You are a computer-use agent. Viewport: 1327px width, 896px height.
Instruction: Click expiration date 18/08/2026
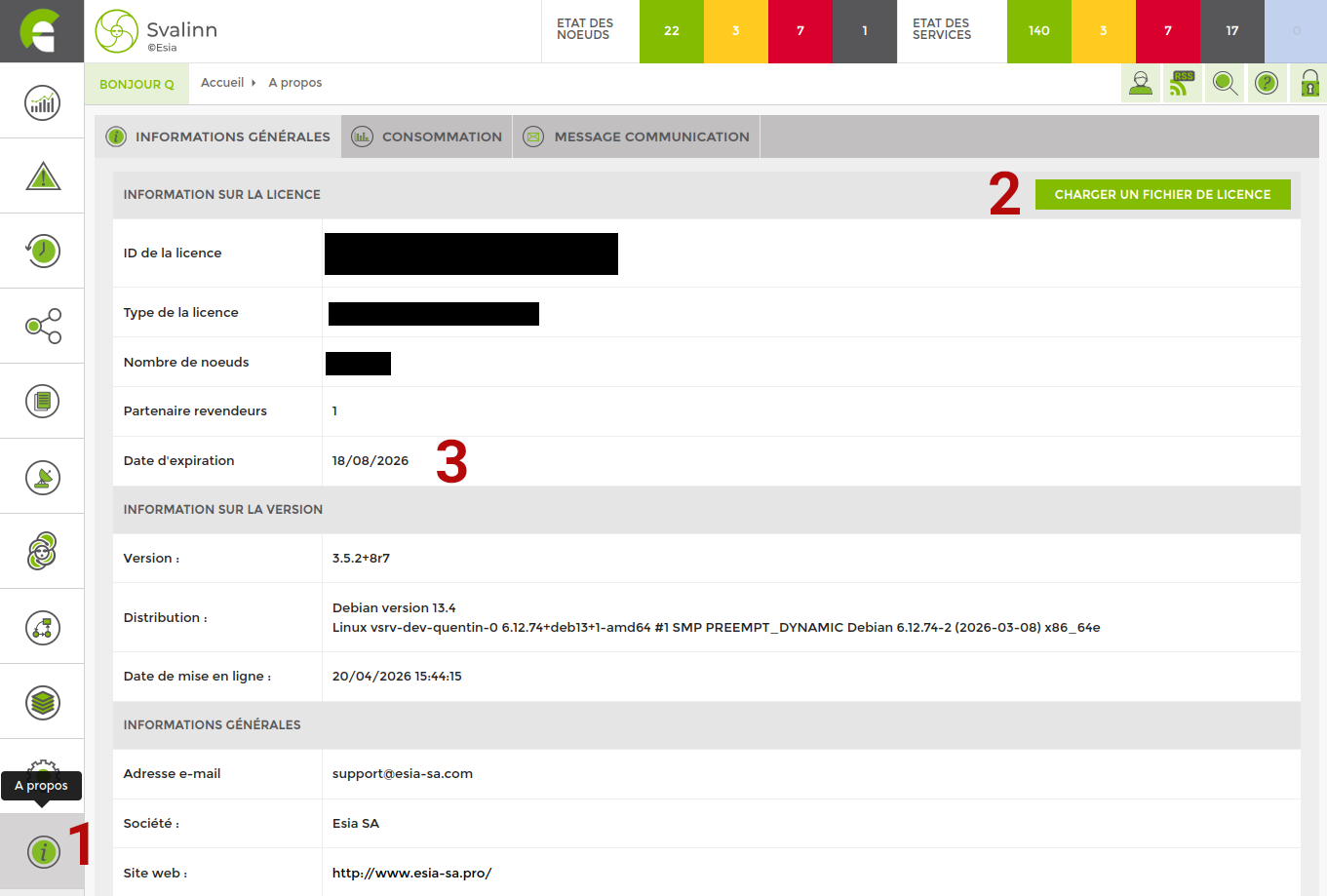(371, 460)
